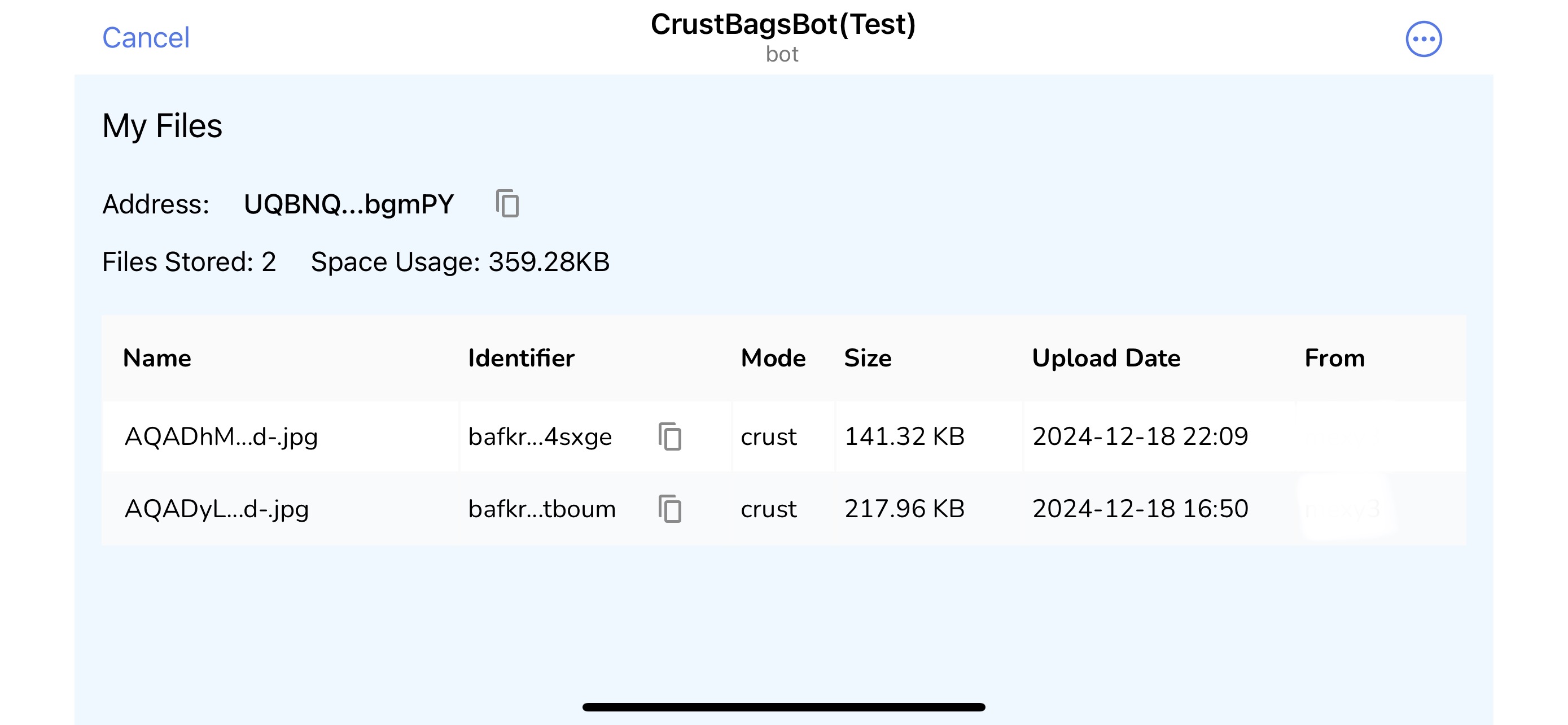This screenshot has width=1568, height=725.
Task: Click the Upload Date column header
Action: click(x=1106, y=358)
